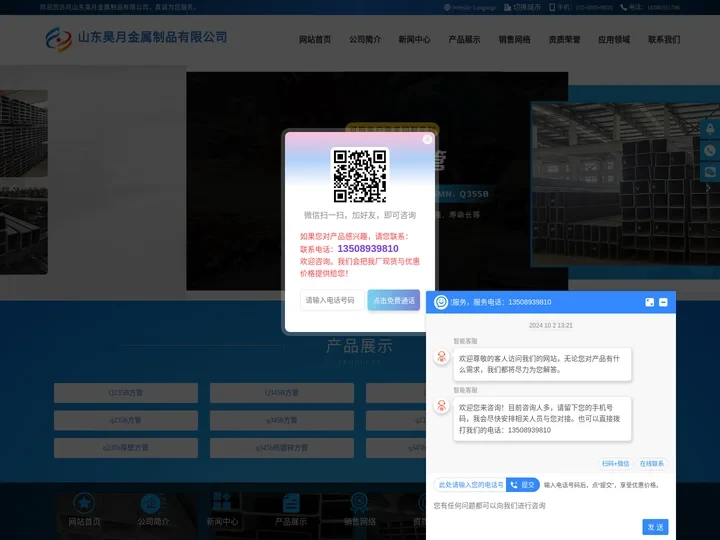Open 联系我们 in top navigation
Screen dimensions: 720x540
coord(664,39)
